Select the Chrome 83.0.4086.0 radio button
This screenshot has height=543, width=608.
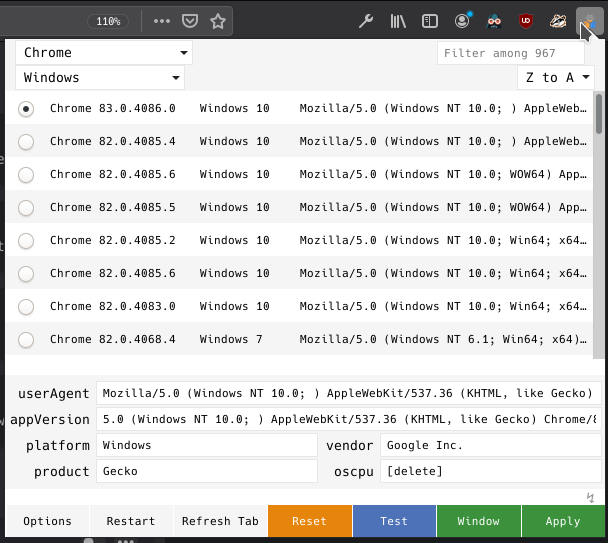click(26, 109)
